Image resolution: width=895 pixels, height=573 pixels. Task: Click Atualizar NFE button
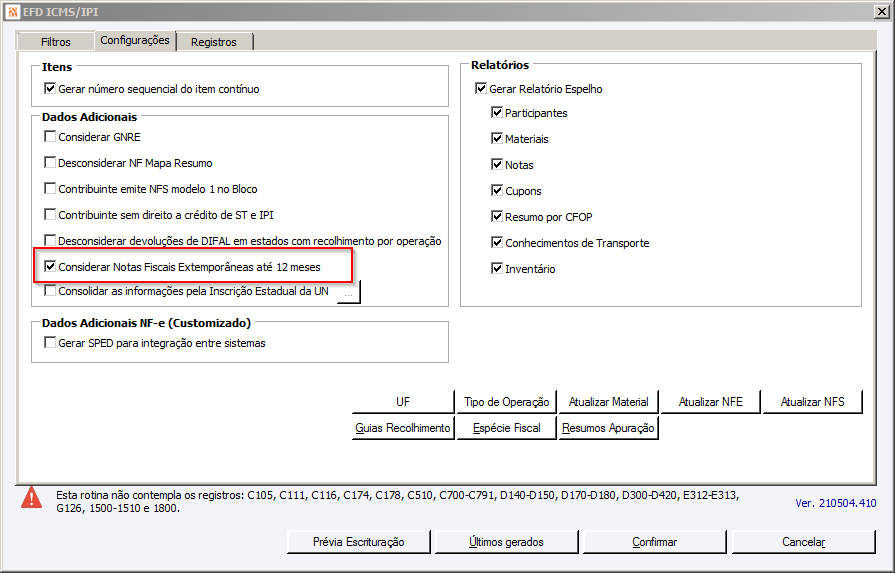[711, 402]
